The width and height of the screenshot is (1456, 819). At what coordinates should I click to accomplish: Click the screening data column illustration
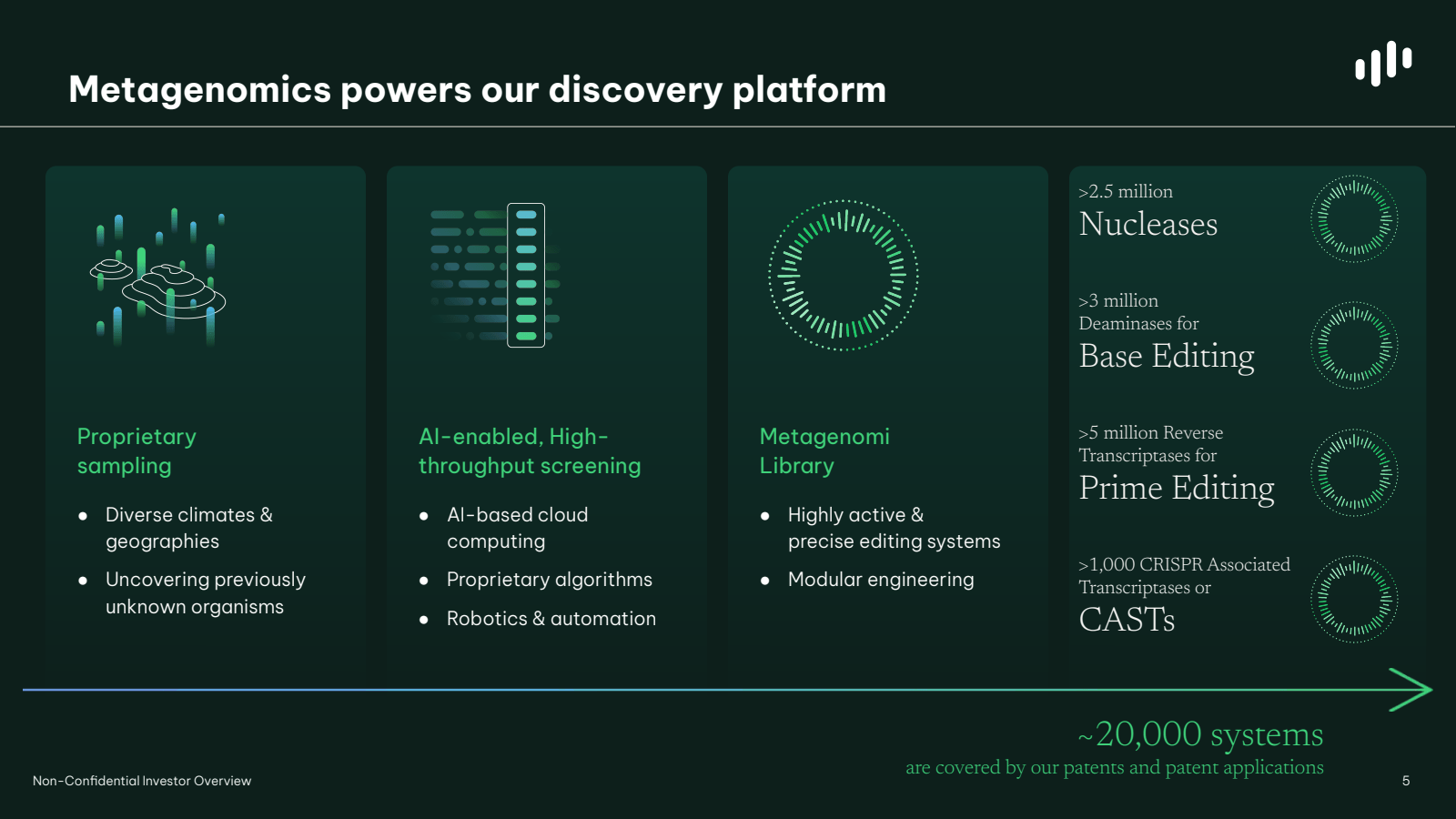point(495,275)
